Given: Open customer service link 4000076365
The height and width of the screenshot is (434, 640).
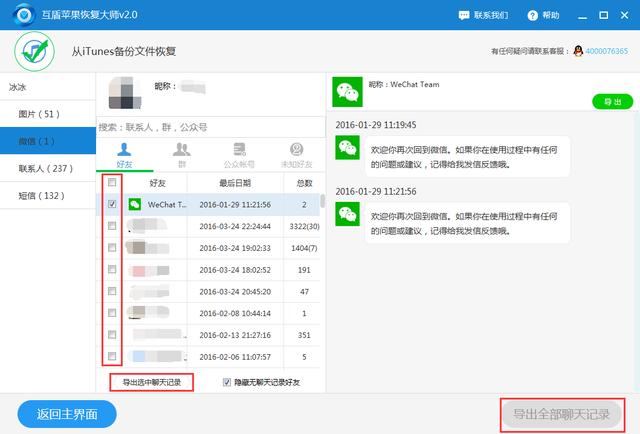Looking at the screenshot, I should coord(607,51).
